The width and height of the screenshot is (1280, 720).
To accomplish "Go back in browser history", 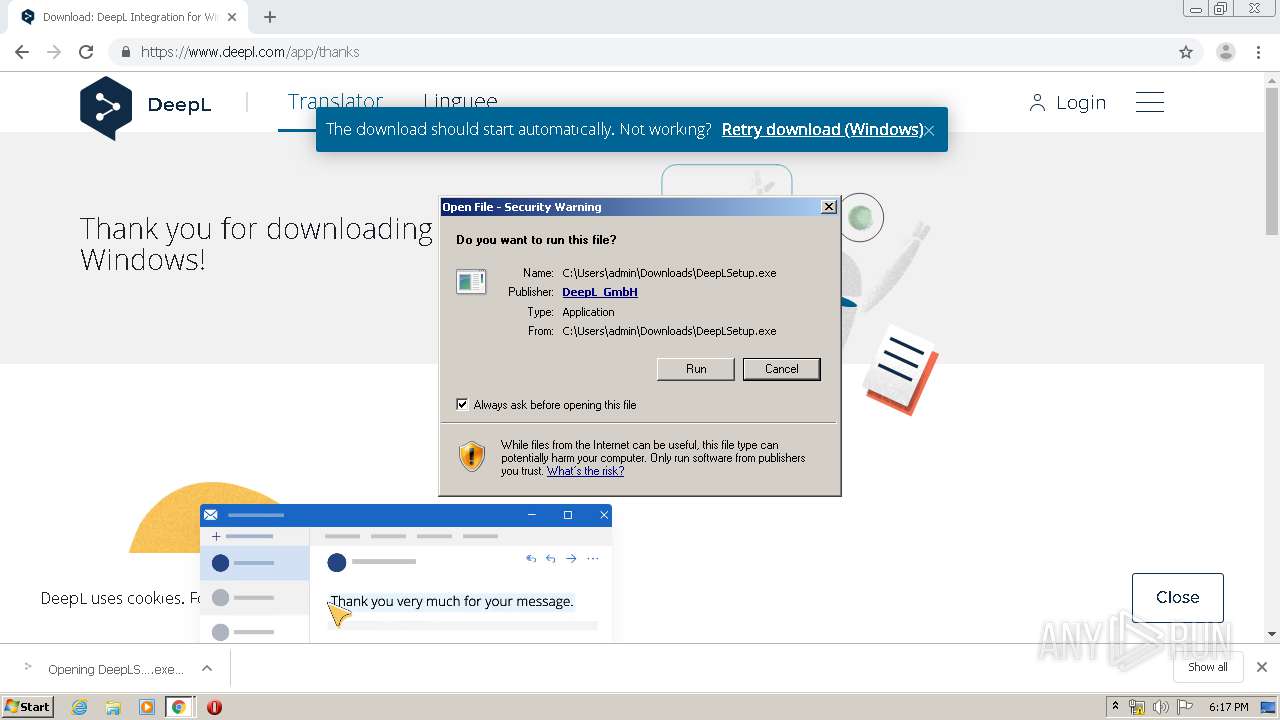I will [22, 52].
